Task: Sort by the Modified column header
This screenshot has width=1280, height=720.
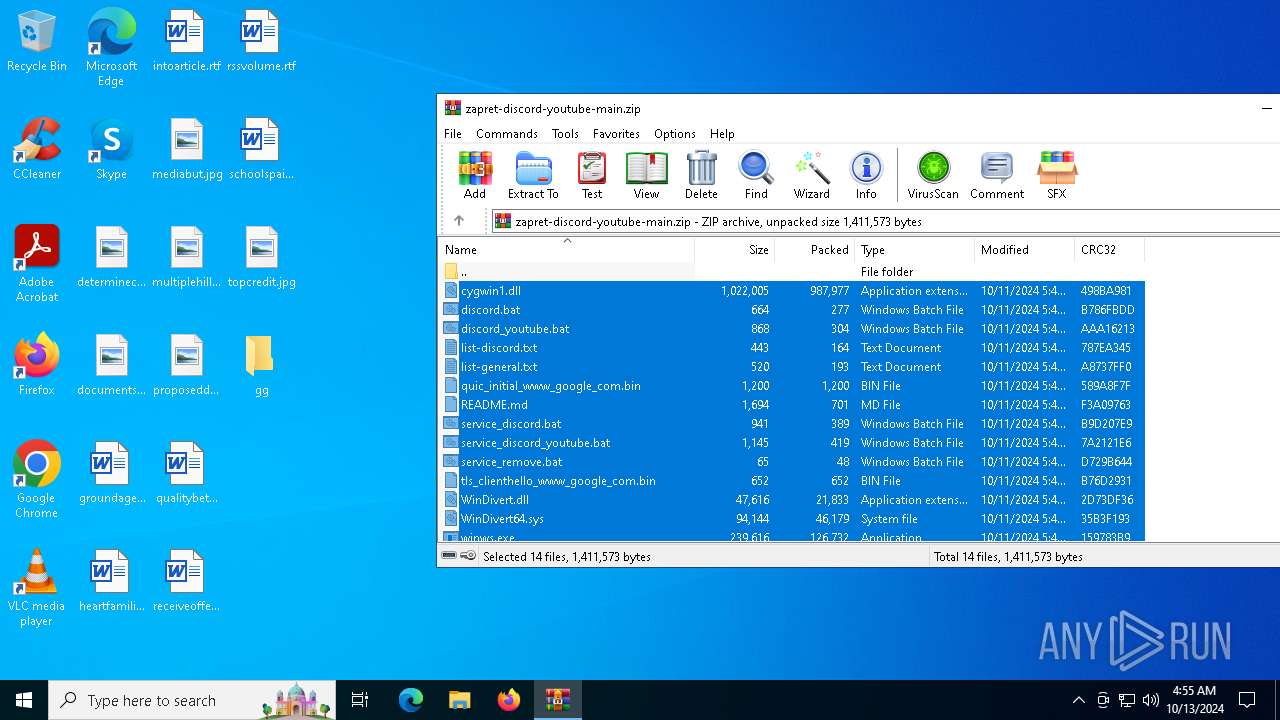Action: [x=1024, y=250]
